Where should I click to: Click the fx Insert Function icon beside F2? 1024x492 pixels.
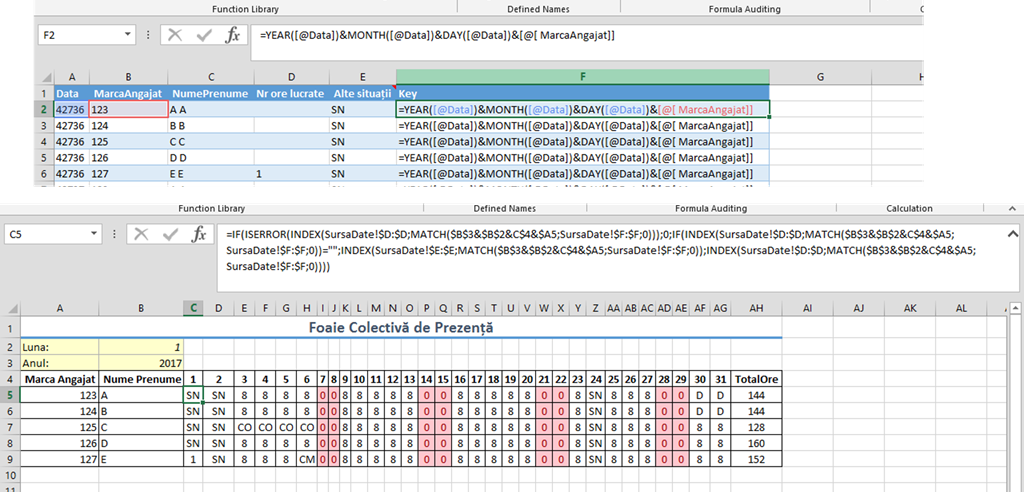[x=232, y=35]
